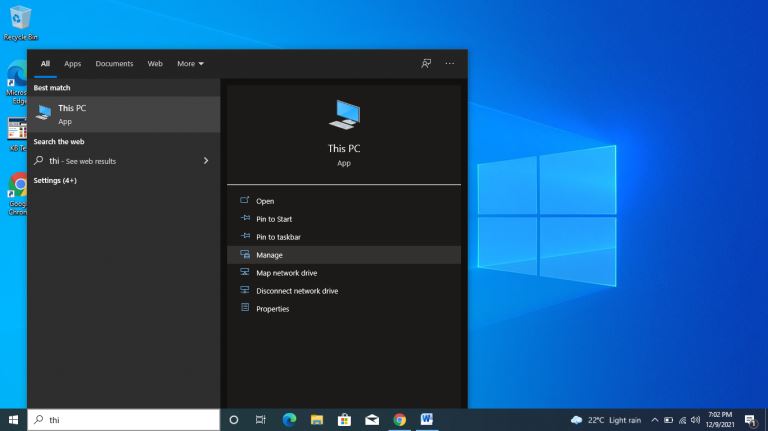Expand the 'thi - See web results' arrow

pyautogui.click(x=206, y=161)
